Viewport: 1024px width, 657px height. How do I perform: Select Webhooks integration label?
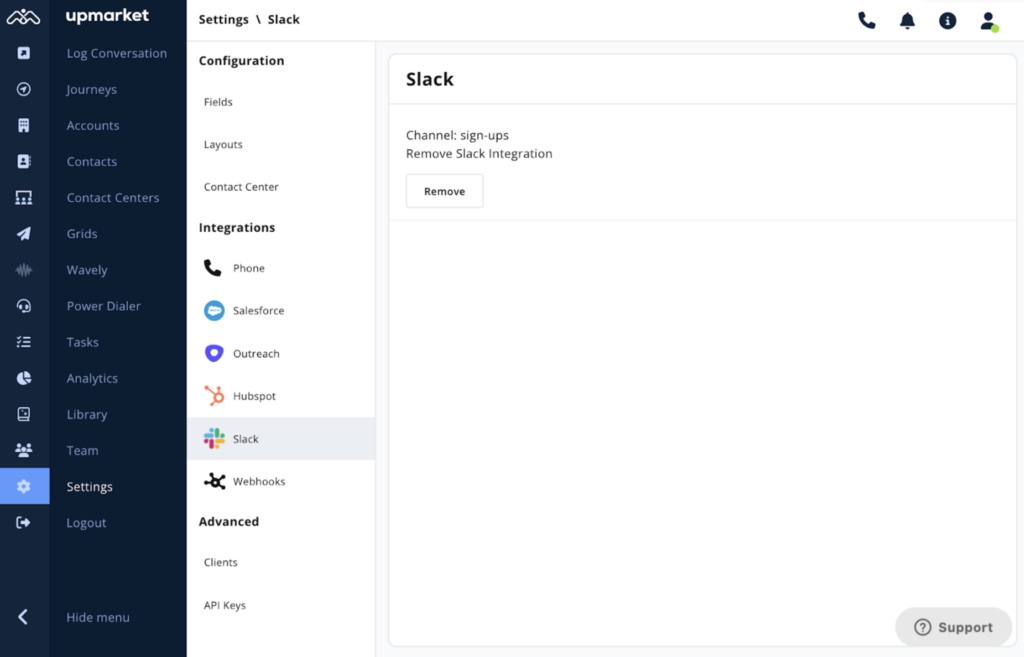(x=259, y=481)
